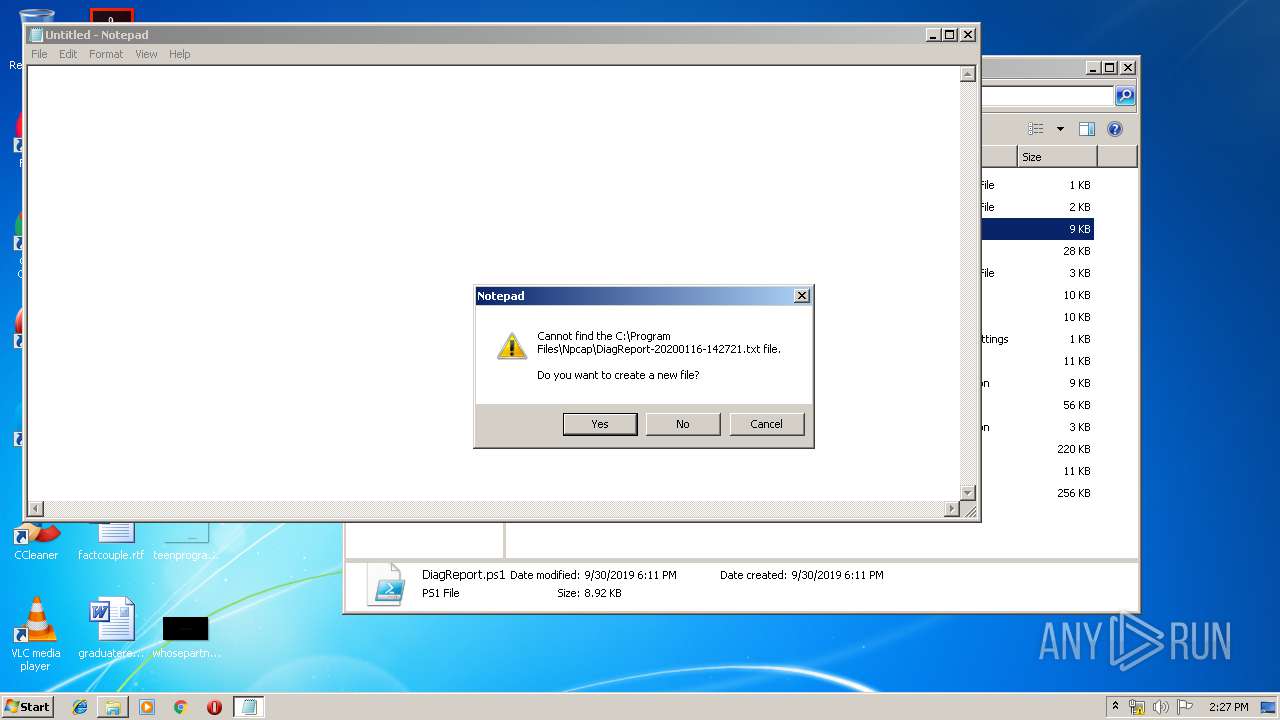Change the view icon in Explorer
Screen dimensions: 1280x720
coord(1036,129)
